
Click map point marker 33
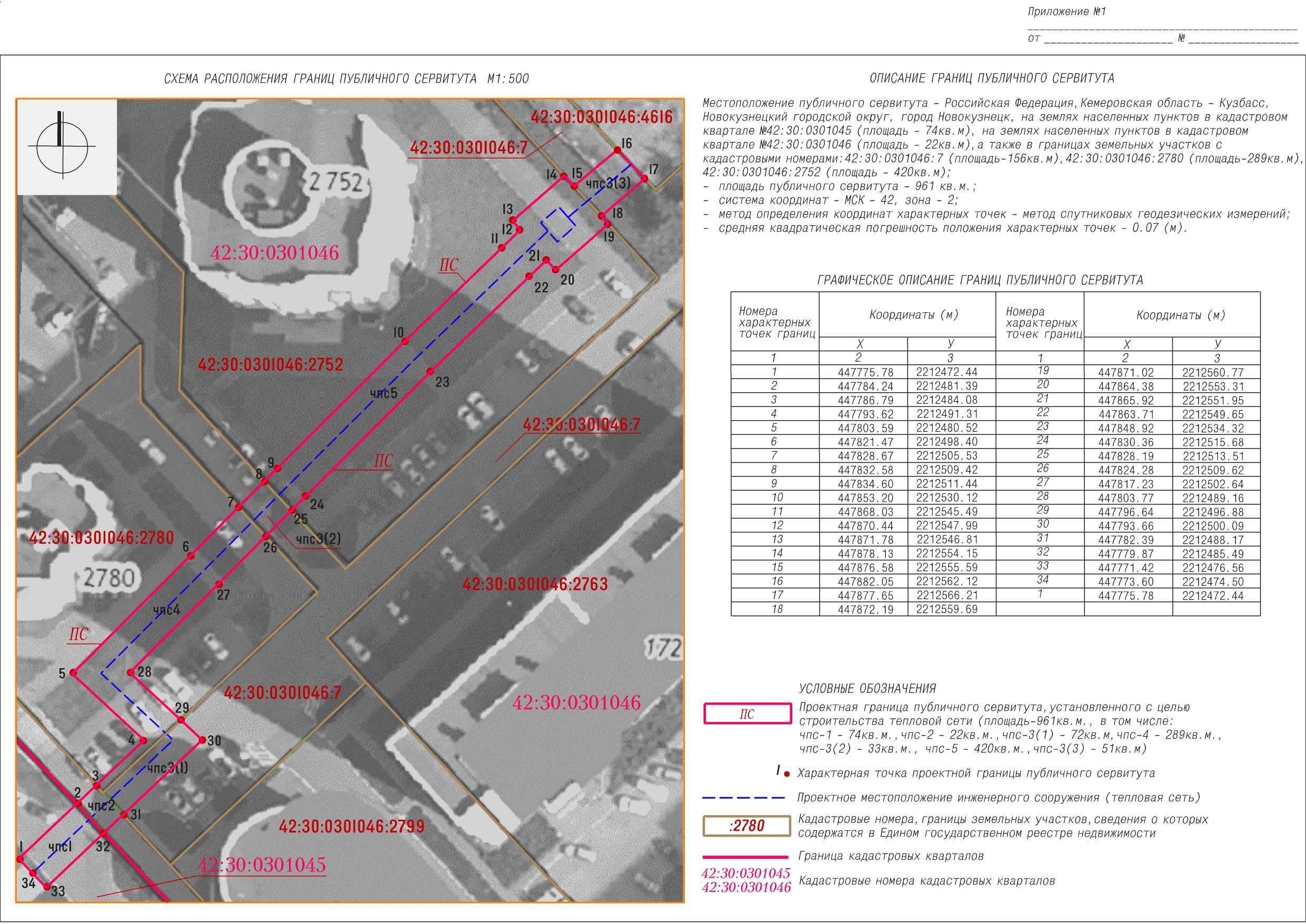48,886
